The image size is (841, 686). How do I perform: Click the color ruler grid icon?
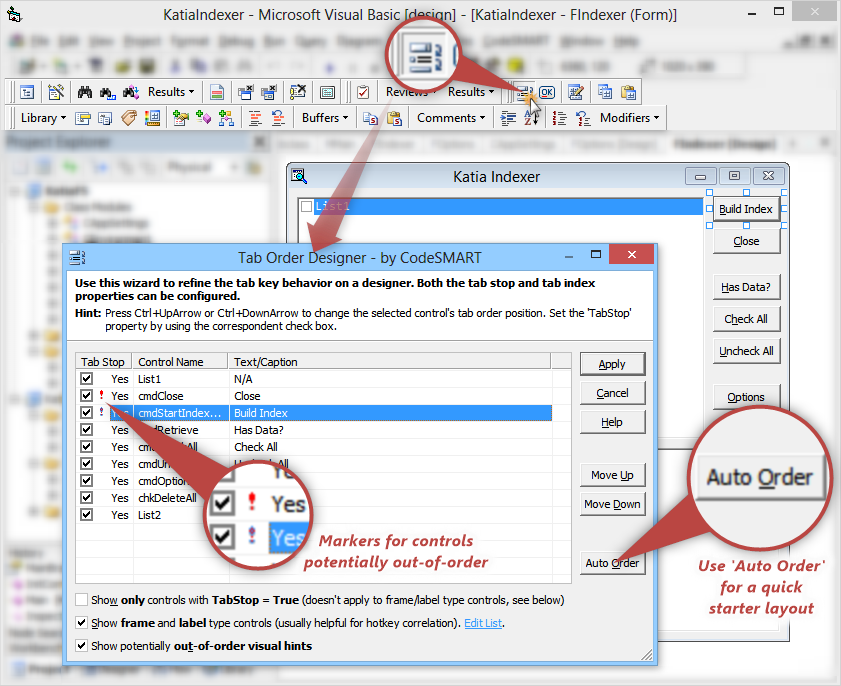click(152, 118)
